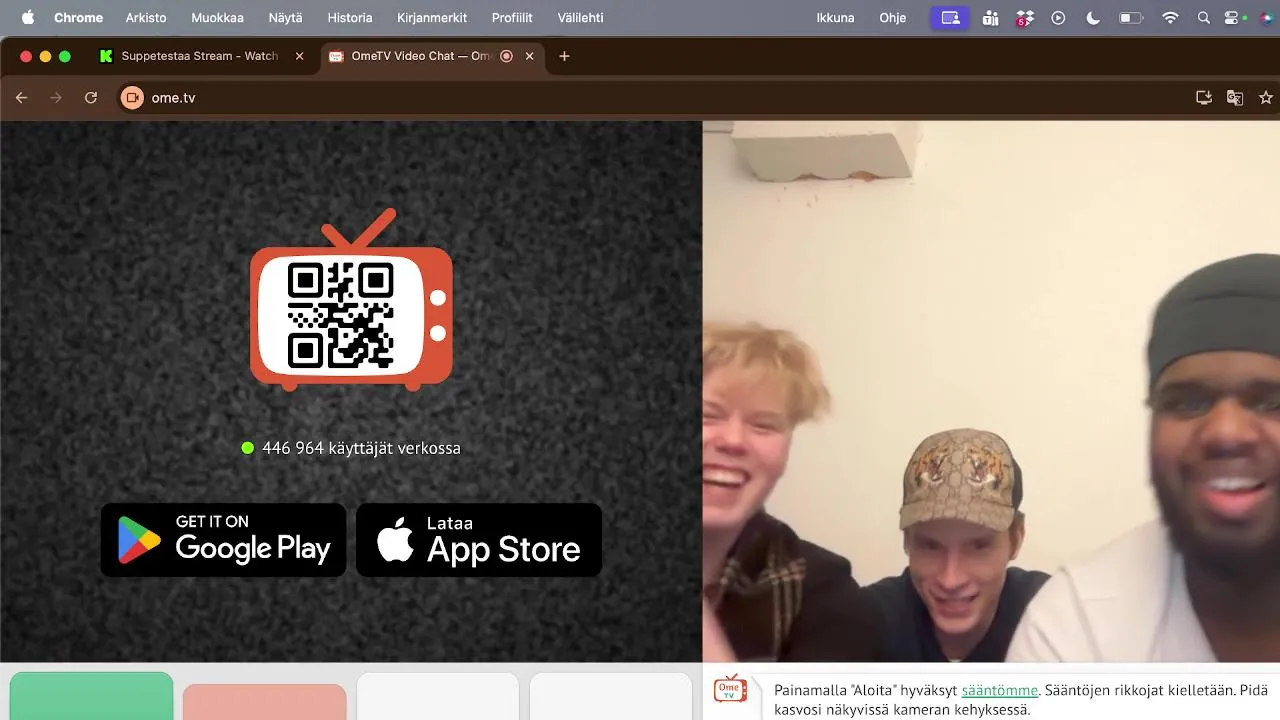This screenshot has height=720, width=1280.
Task: Open the sääntömme rules link
Action: 1000,690
